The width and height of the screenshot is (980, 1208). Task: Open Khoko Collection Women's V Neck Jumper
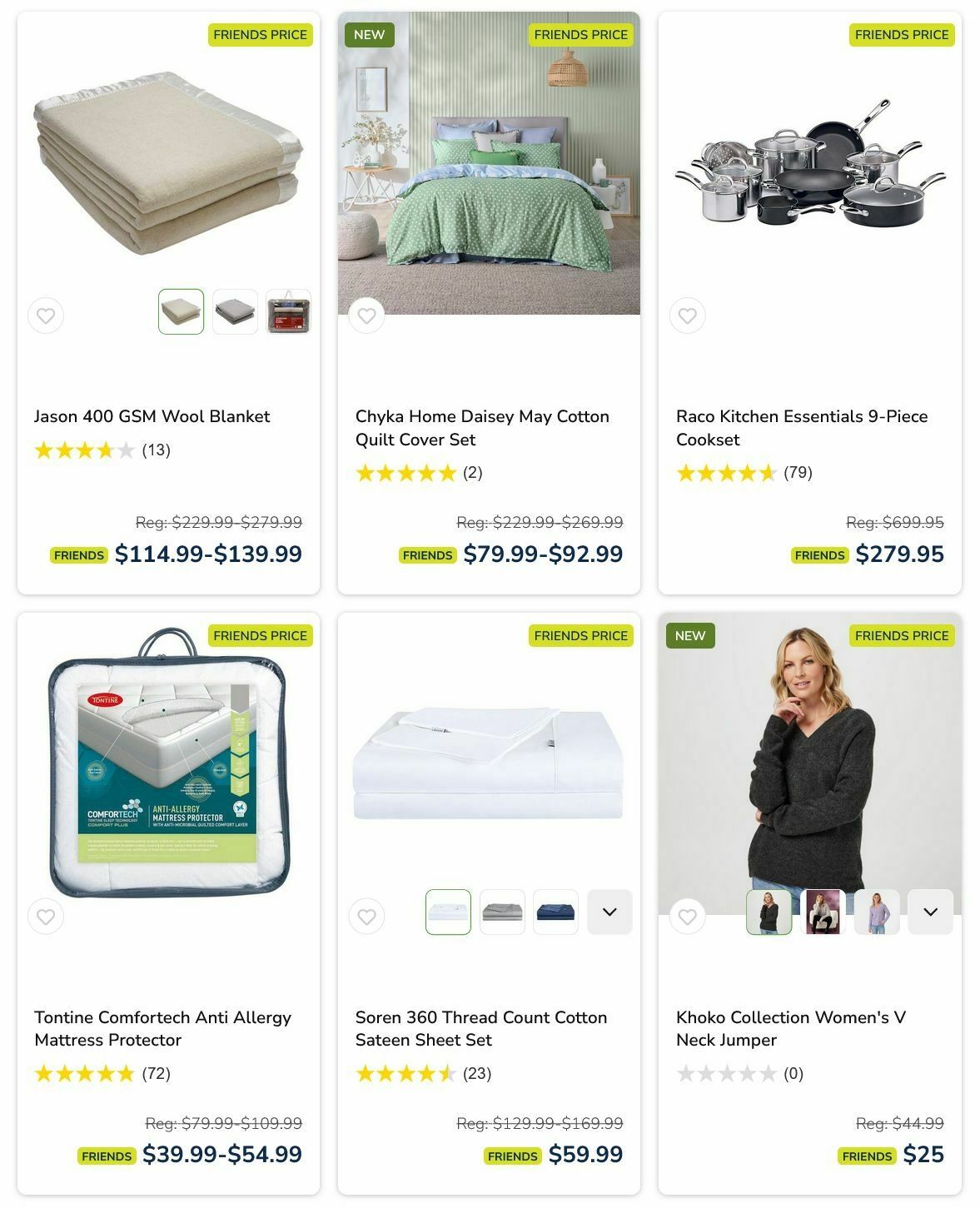coord(791,1028)
